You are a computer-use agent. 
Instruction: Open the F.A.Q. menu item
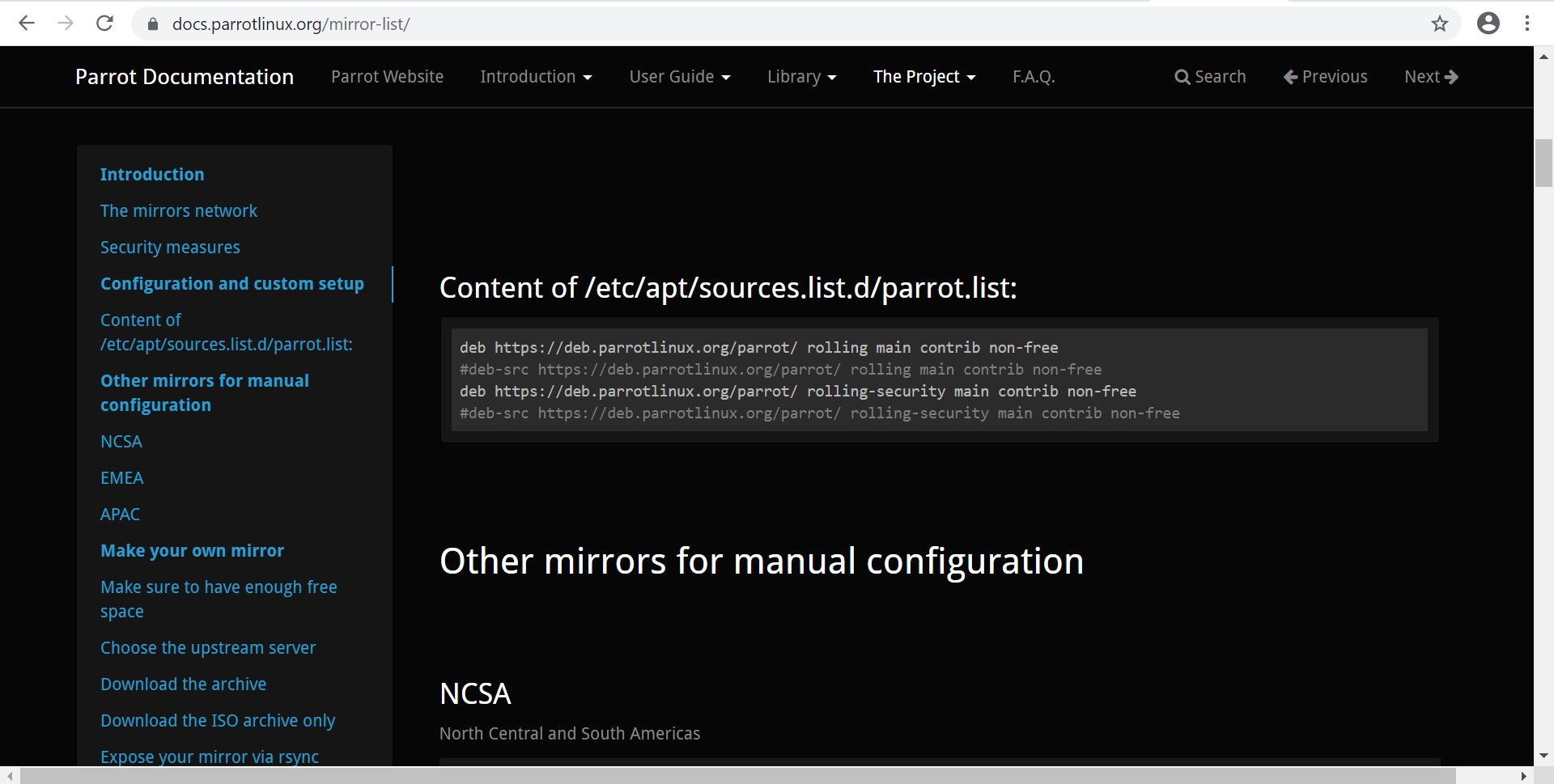click(x=1034, y=77)
